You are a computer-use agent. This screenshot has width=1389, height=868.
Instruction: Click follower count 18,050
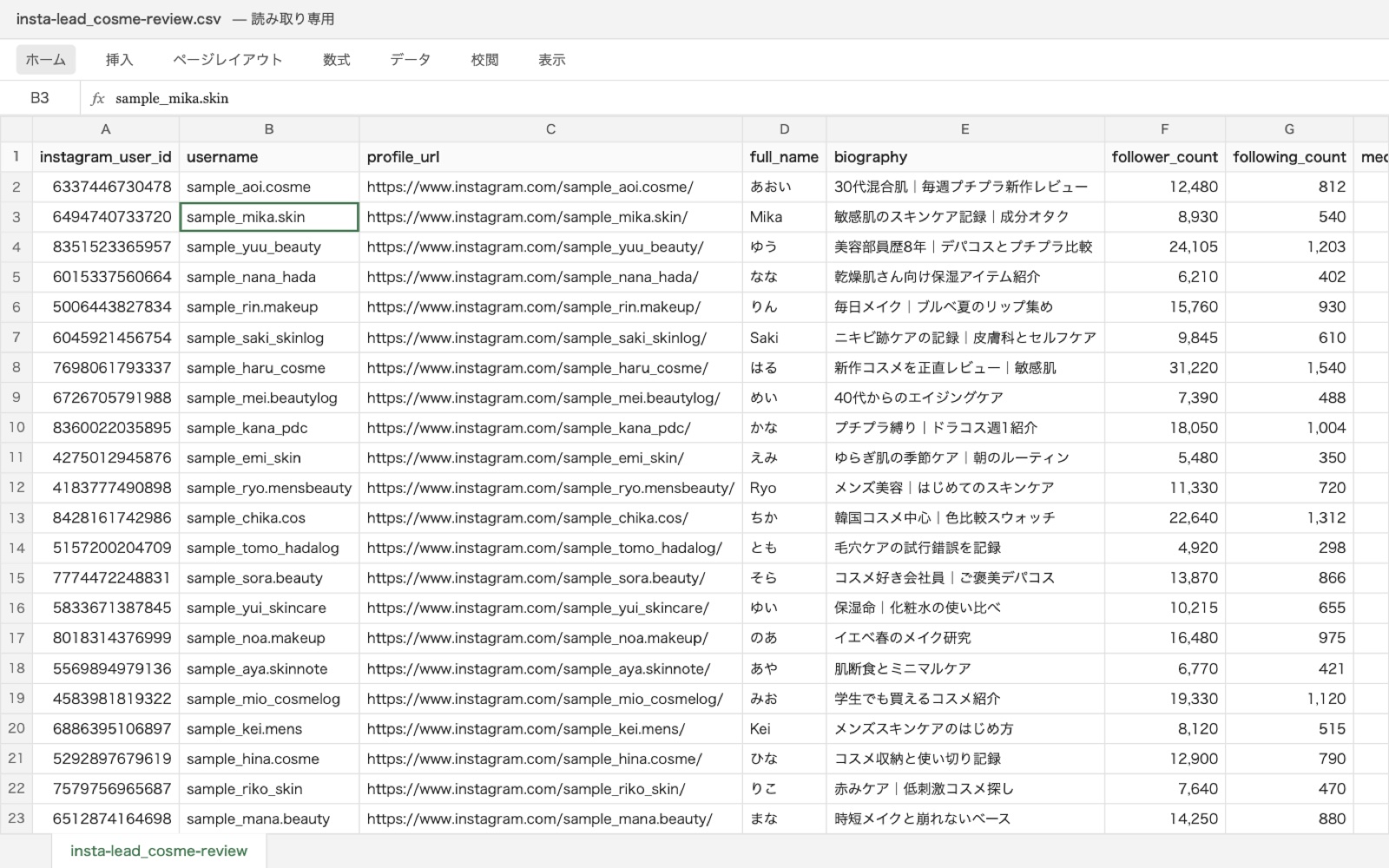point(1165,428)
